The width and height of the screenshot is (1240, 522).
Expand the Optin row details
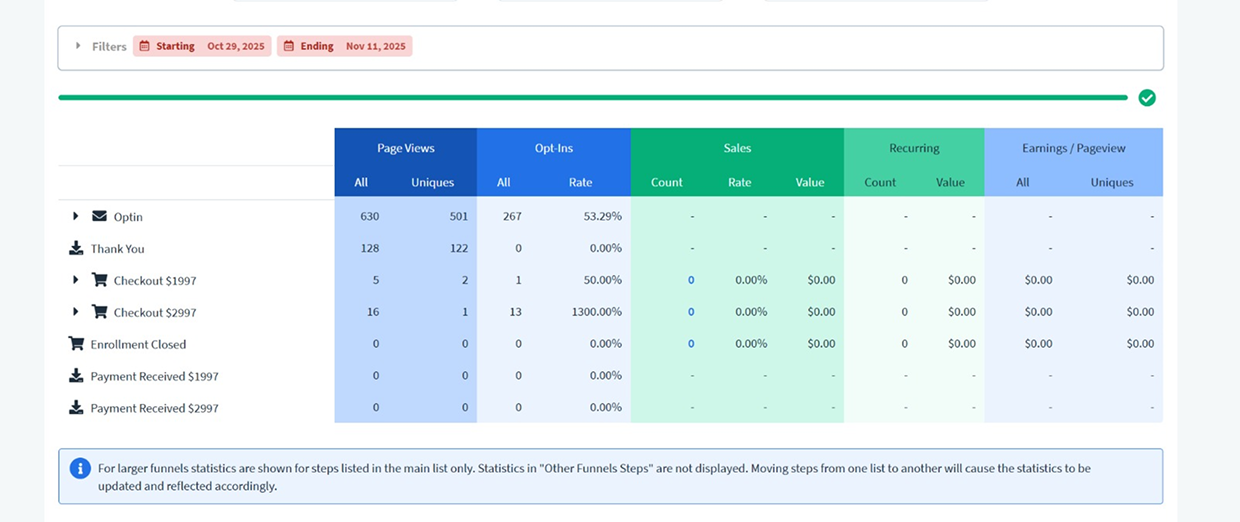click(76, 216)
